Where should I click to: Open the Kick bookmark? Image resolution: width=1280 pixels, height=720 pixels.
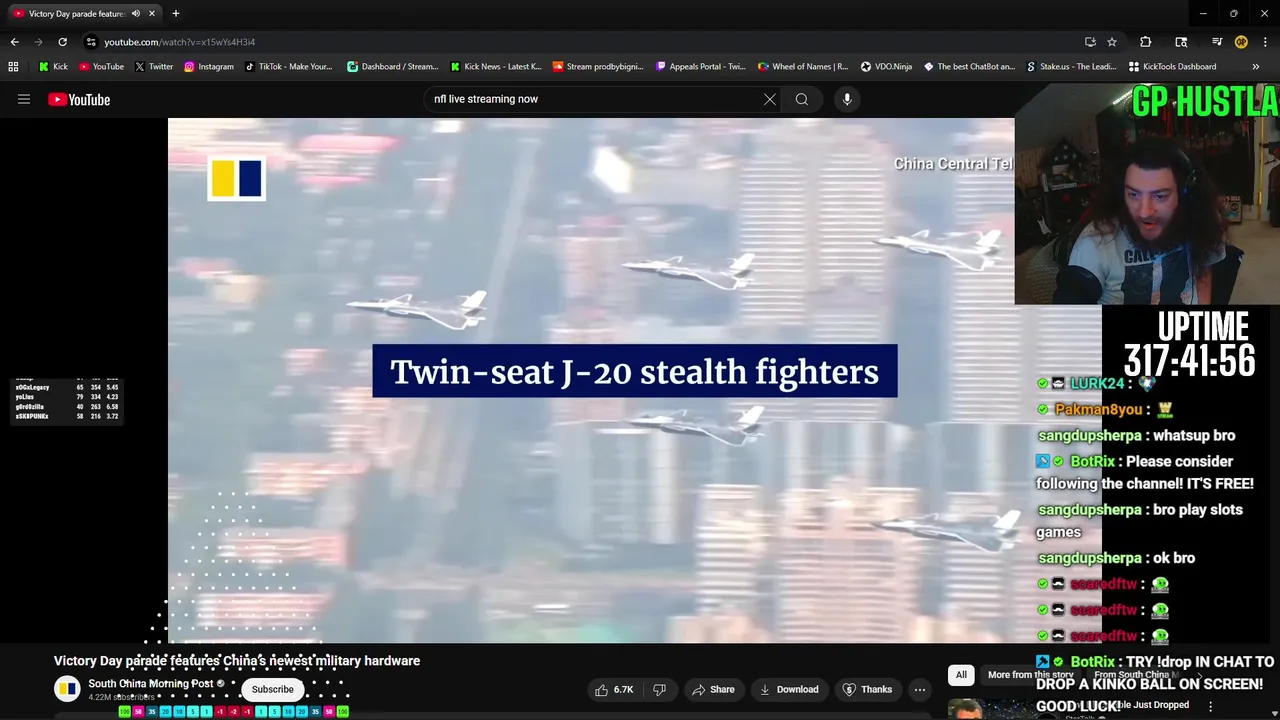click(x=53, y=67)
